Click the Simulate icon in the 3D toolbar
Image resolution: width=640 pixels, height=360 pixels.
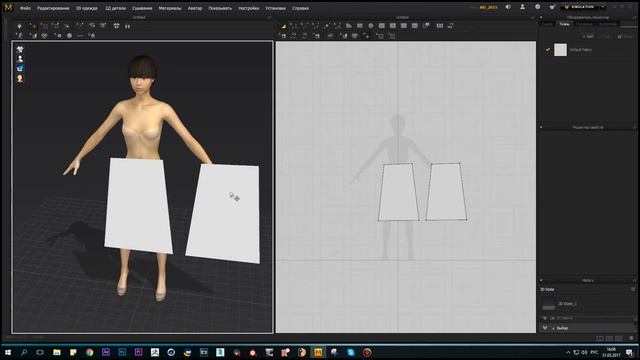coord(19,26)
